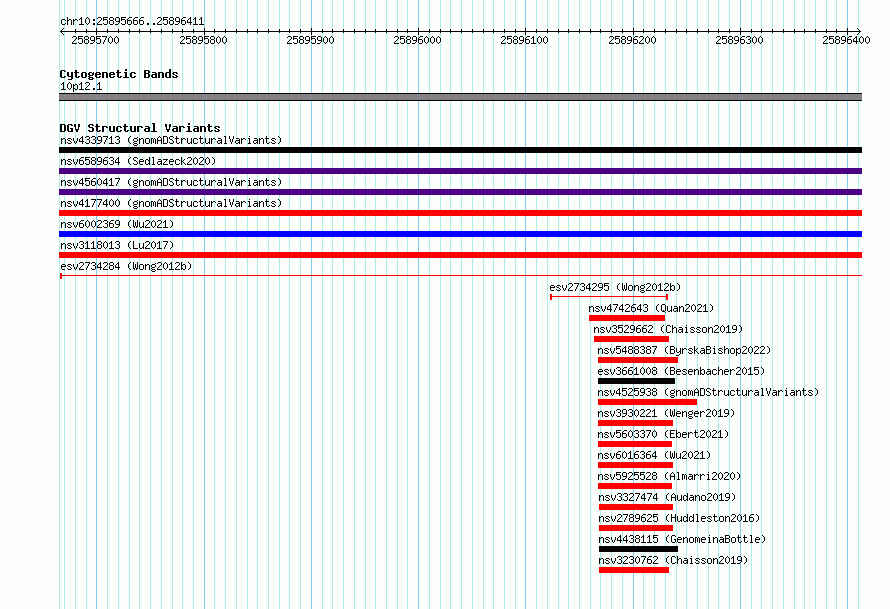Click the nsv4339713 gnomADStructuralVariants label
This screenshot has height=609, width=890.
click(x=171, y=140)
